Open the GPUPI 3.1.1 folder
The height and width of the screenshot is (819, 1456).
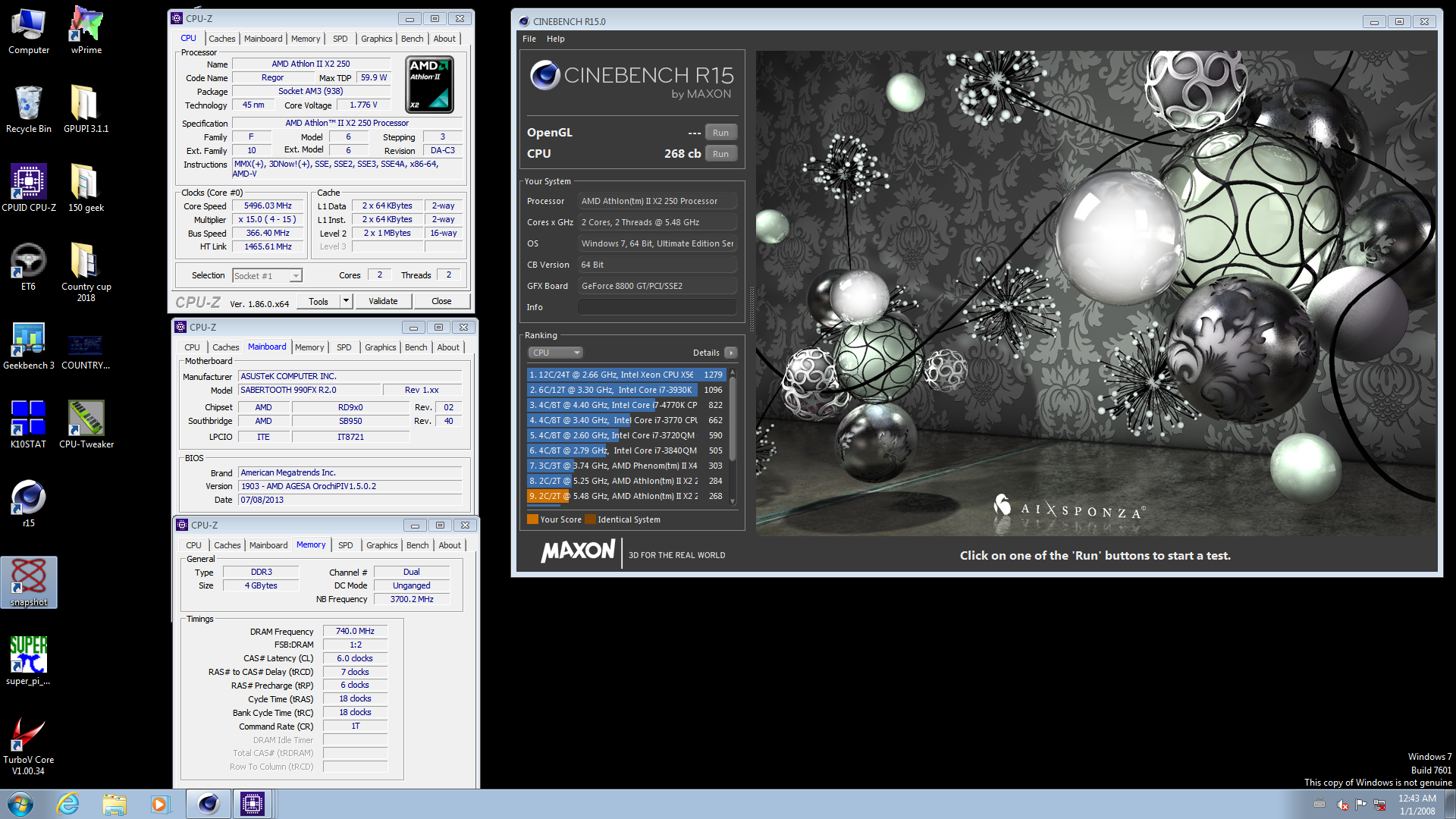pos(86,110)
